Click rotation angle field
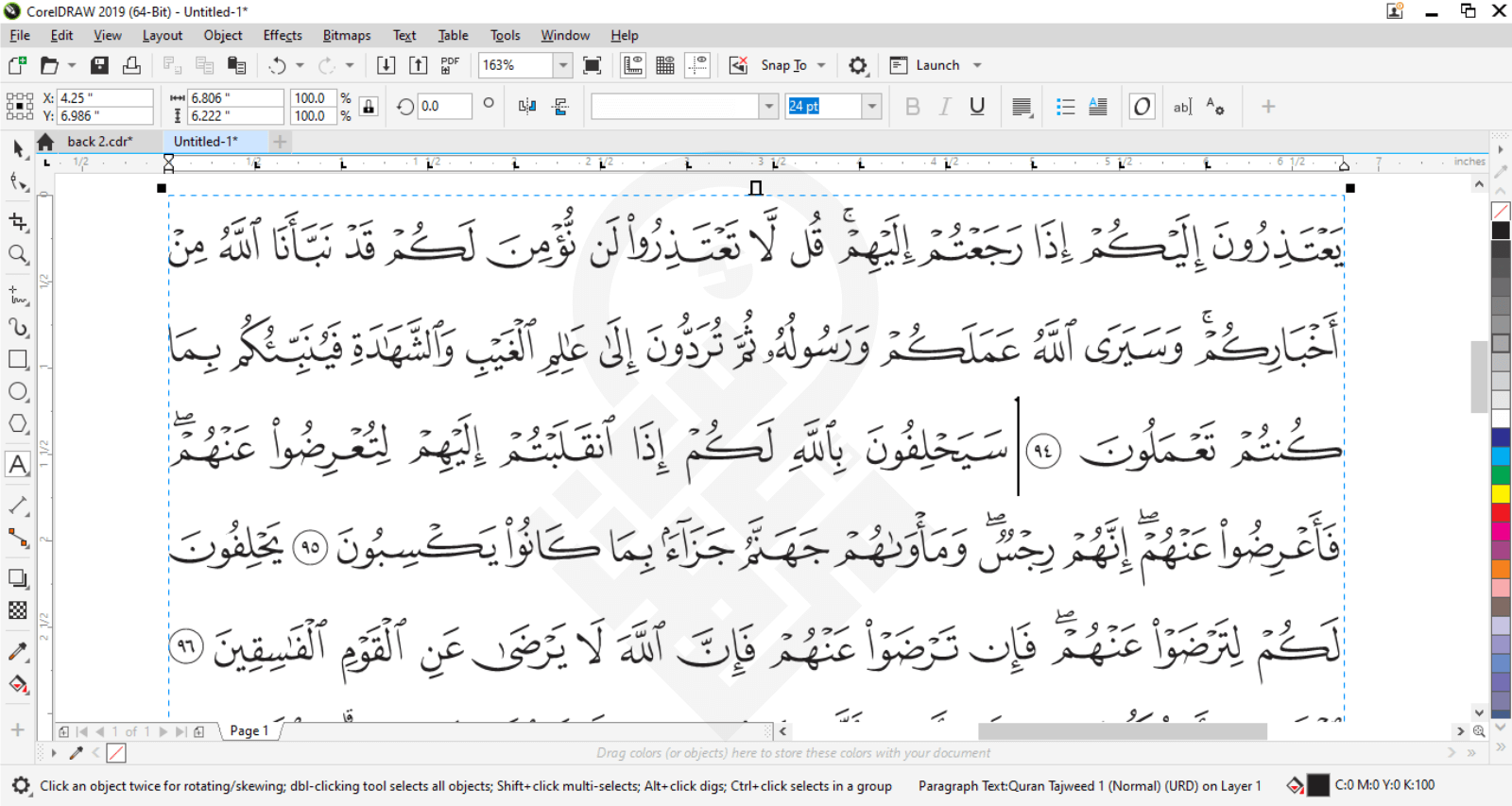Image resolution: width=1512 pixels, height=806 pixels. [x=444, y=106]
